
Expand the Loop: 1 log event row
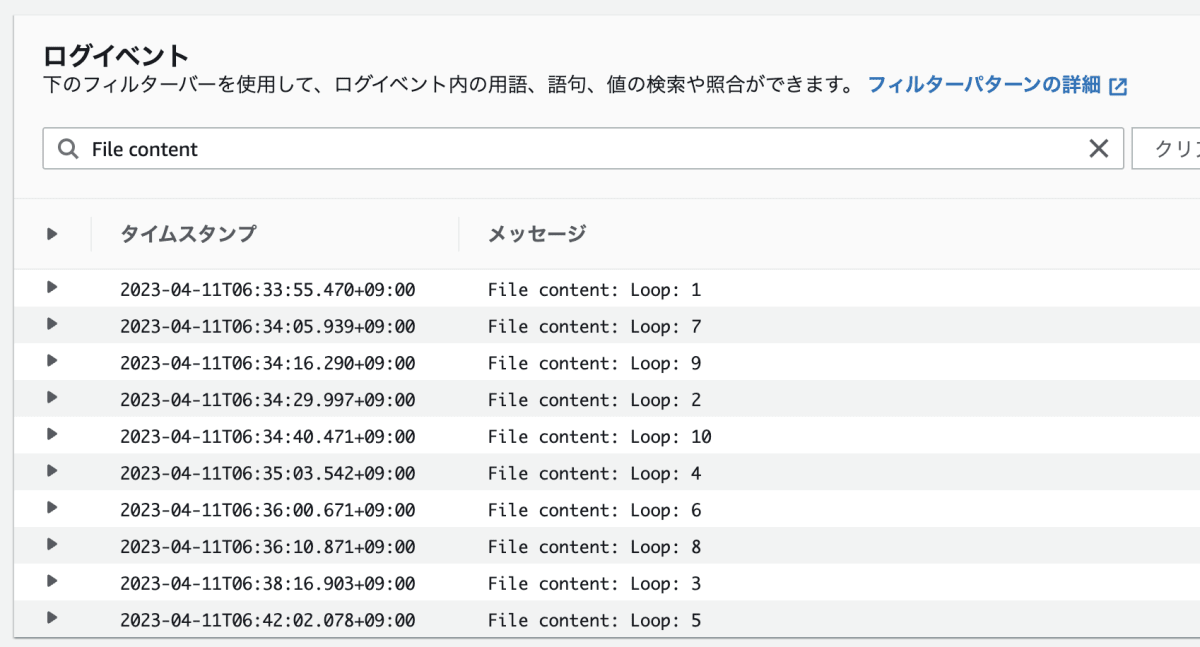52,288
